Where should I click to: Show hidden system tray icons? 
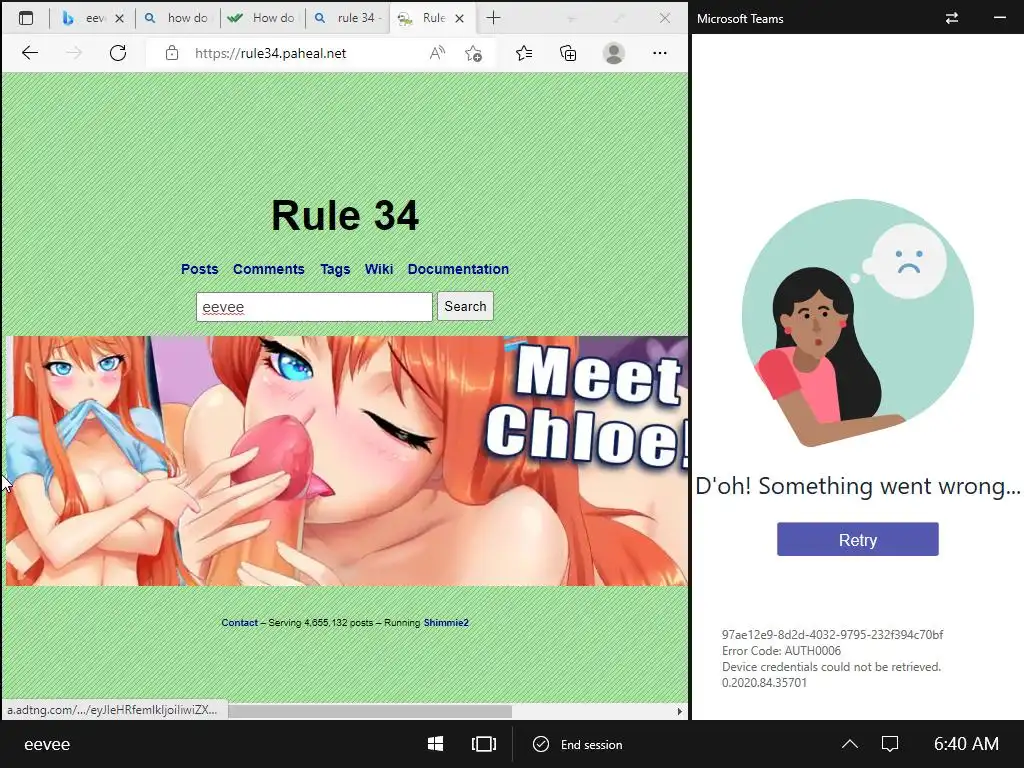coord(850,744)
